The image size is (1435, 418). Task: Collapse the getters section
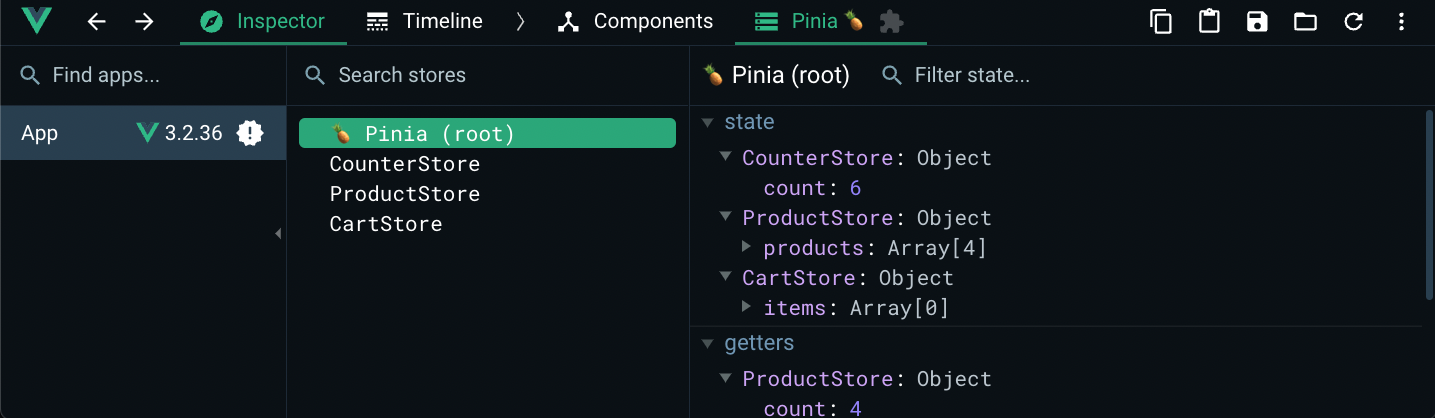click(708, 343)
